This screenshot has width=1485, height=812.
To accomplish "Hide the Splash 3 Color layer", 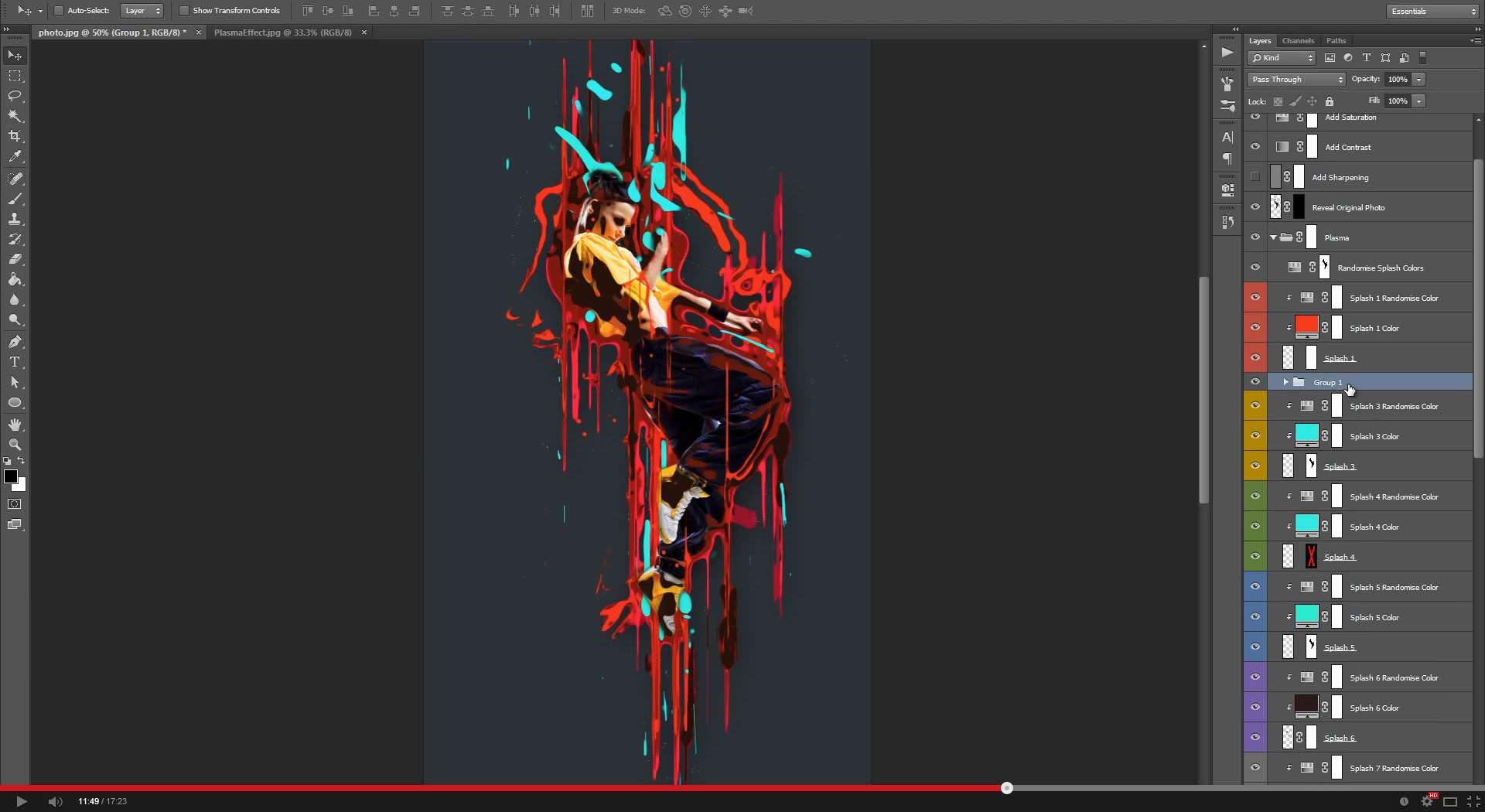I will coord(1255,435).
